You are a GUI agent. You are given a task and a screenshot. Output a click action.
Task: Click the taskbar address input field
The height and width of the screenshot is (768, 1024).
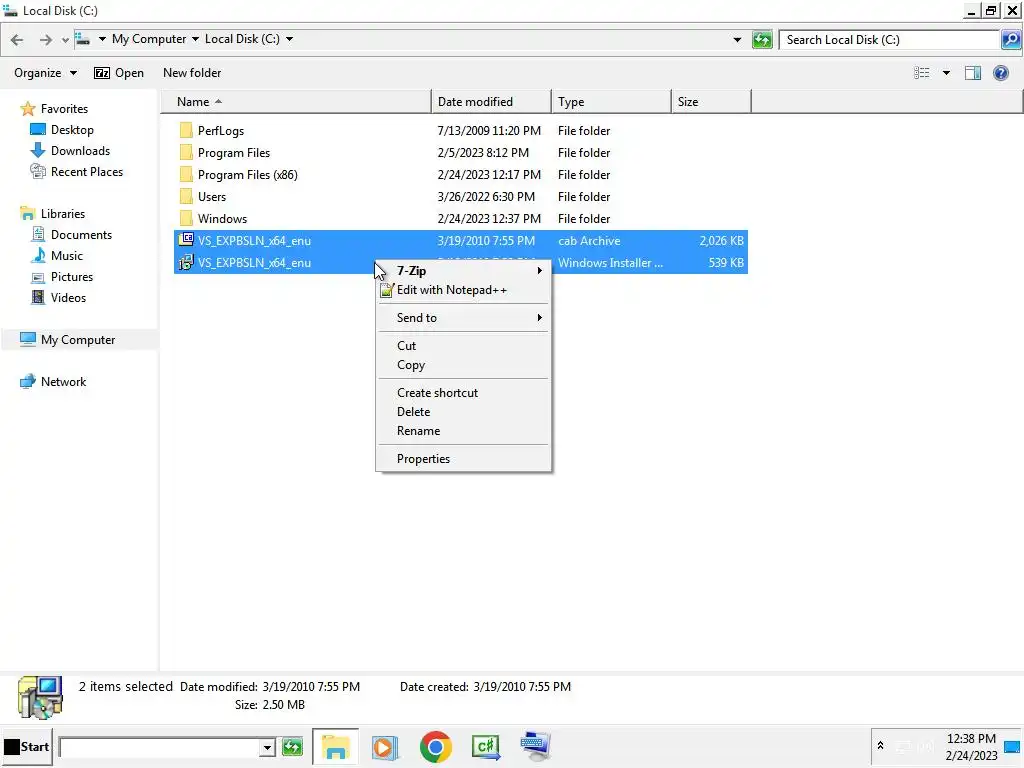[x=159, y=747]
